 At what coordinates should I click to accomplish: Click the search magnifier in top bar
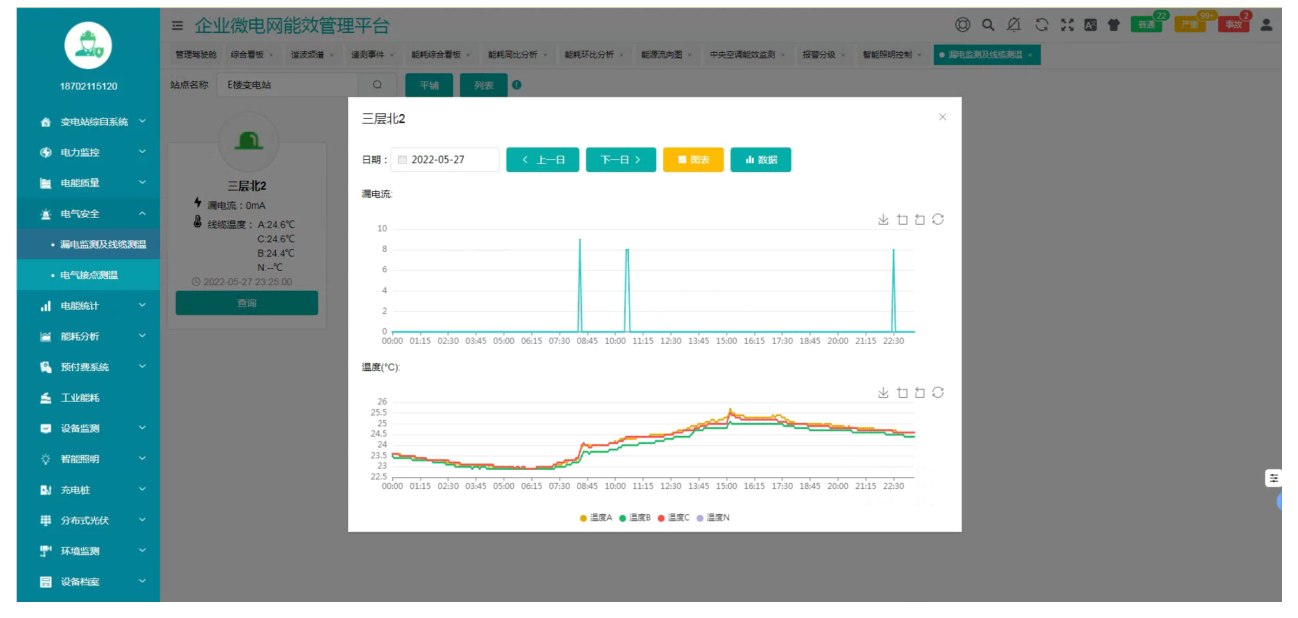988,25
